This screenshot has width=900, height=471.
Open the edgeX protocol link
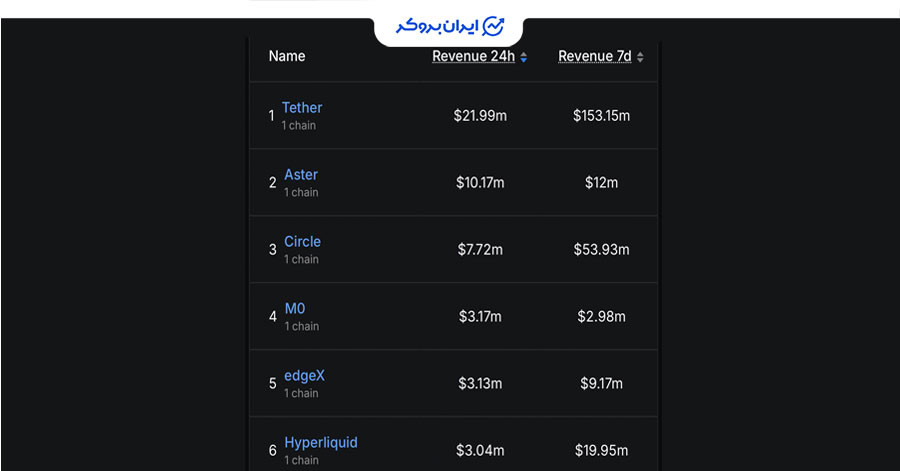pos(304,376)
